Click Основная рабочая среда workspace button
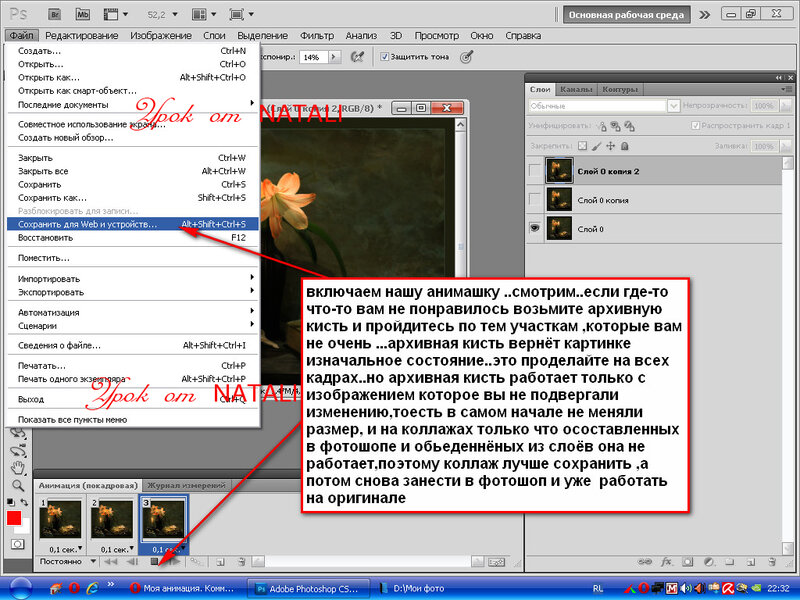This screenshot has width=800, height=600. [x=626, y=15]
